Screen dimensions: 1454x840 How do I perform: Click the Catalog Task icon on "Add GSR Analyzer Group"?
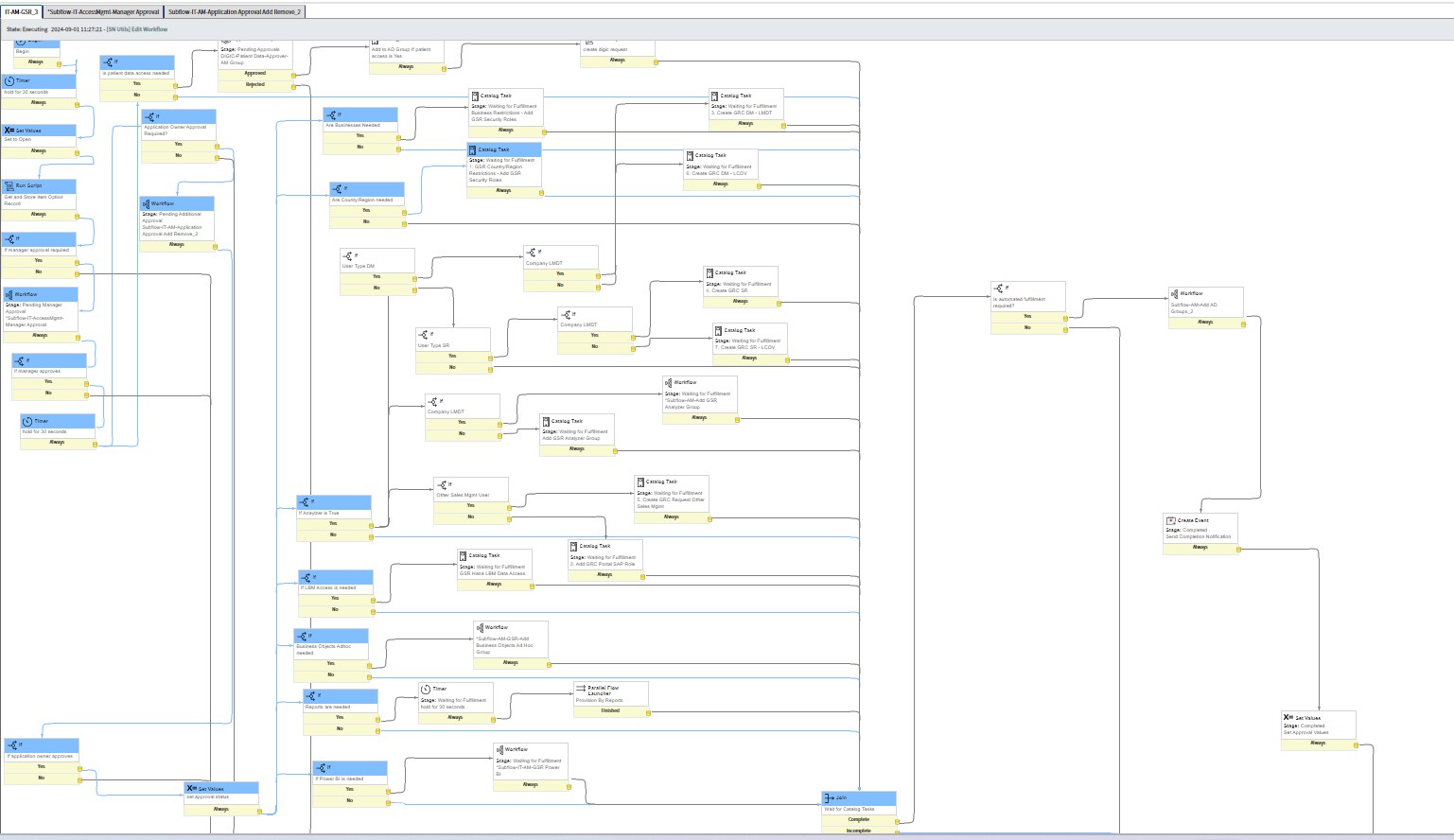click(x=547, y=420)
